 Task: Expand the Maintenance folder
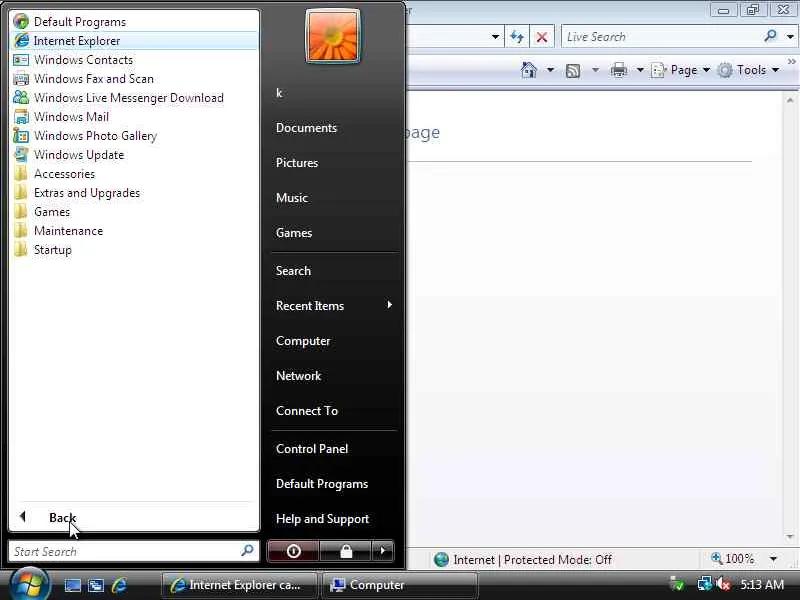point(134,231)
